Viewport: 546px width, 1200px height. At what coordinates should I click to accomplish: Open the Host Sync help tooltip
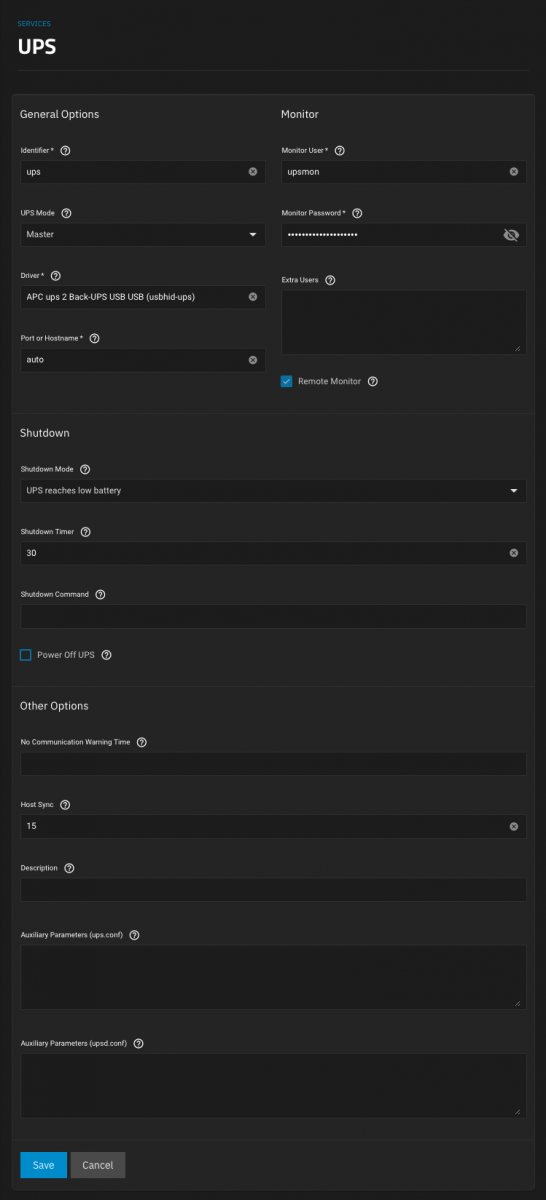[65, 804]
